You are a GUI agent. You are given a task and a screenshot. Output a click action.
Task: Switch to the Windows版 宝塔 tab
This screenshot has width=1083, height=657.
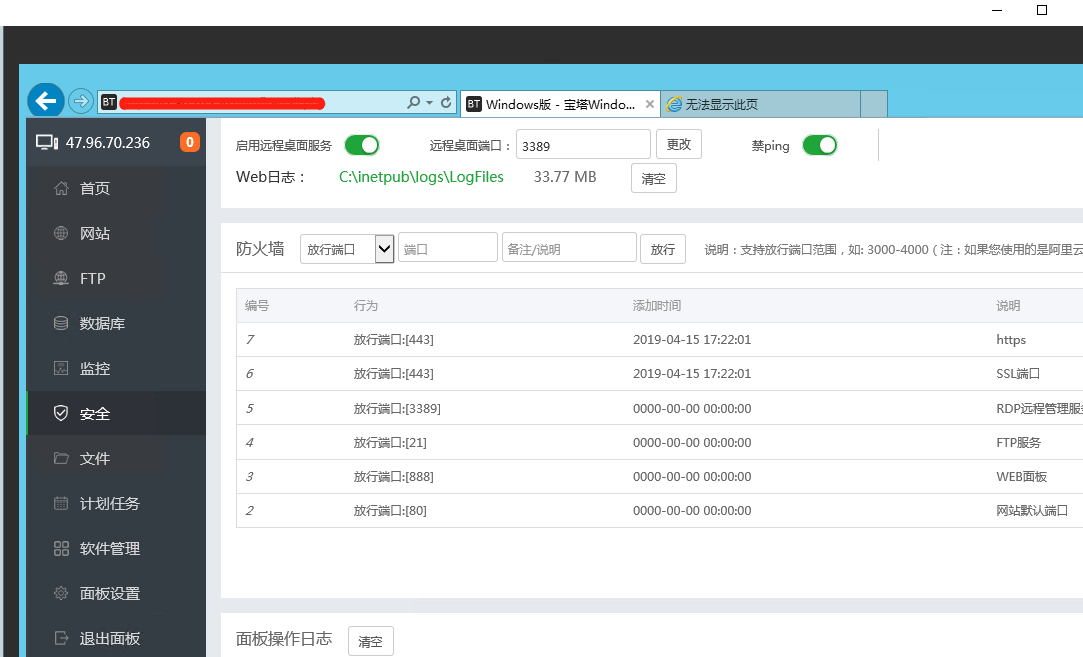(559, 104)
